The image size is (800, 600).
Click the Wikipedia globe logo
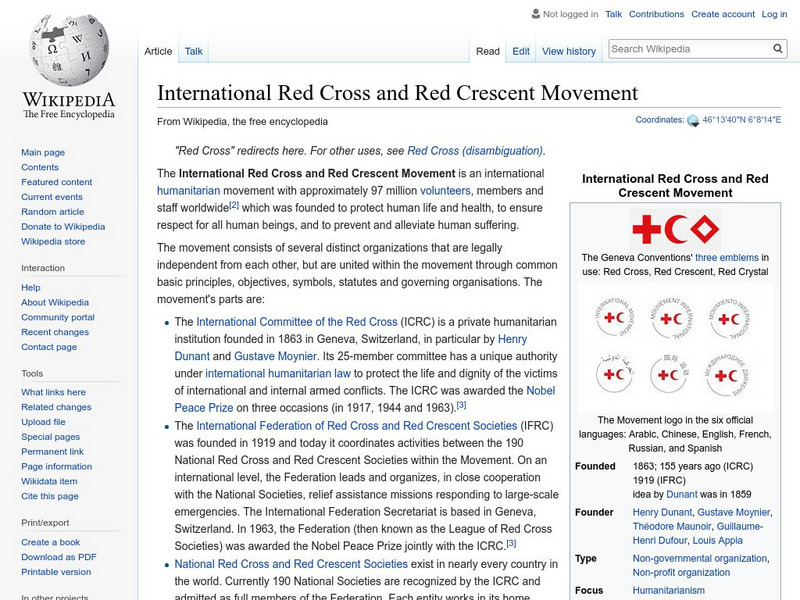click(x=69, y=51)
